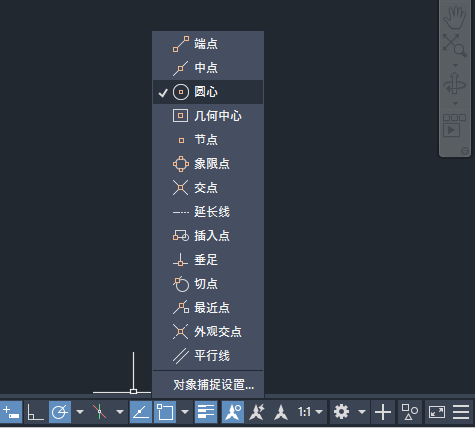Select 外观交点 apparent intersection entry

click(x=208, y=332)
